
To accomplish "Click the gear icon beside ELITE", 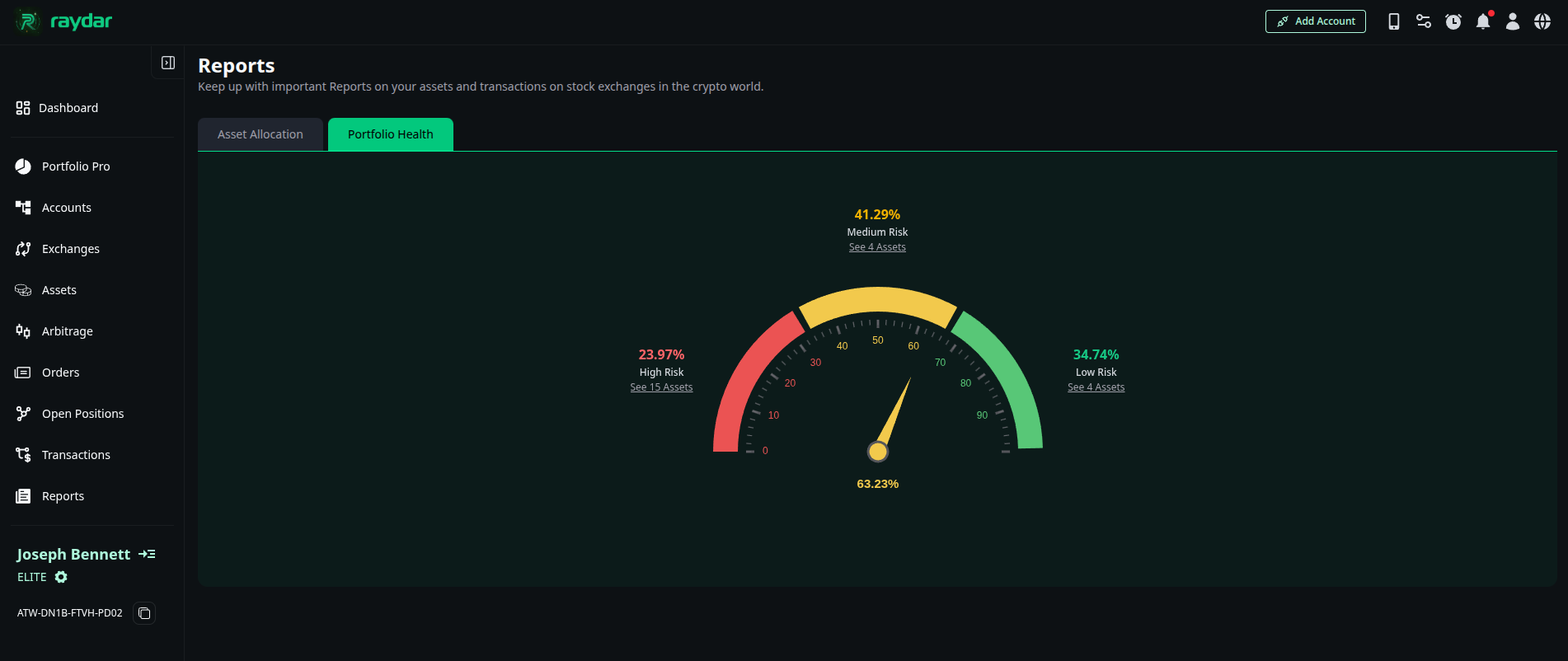I will 61,577.
